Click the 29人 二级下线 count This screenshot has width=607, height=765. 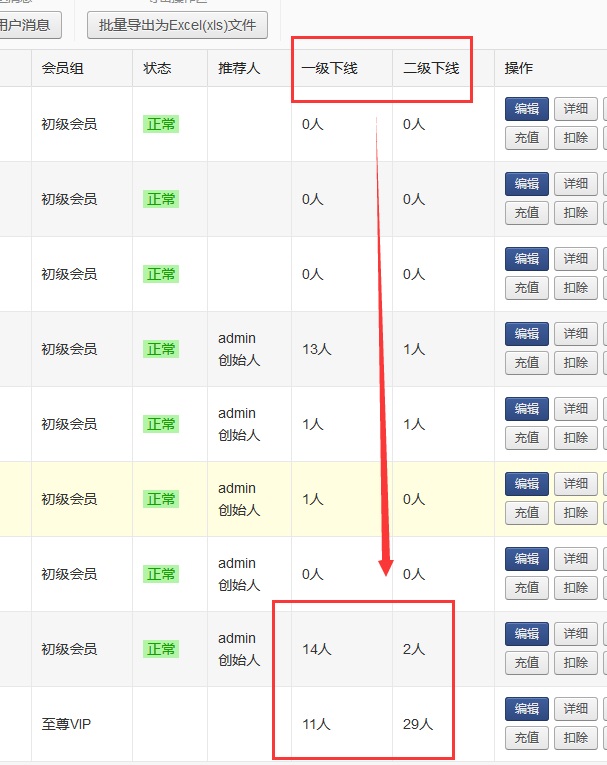coord(418,724)
